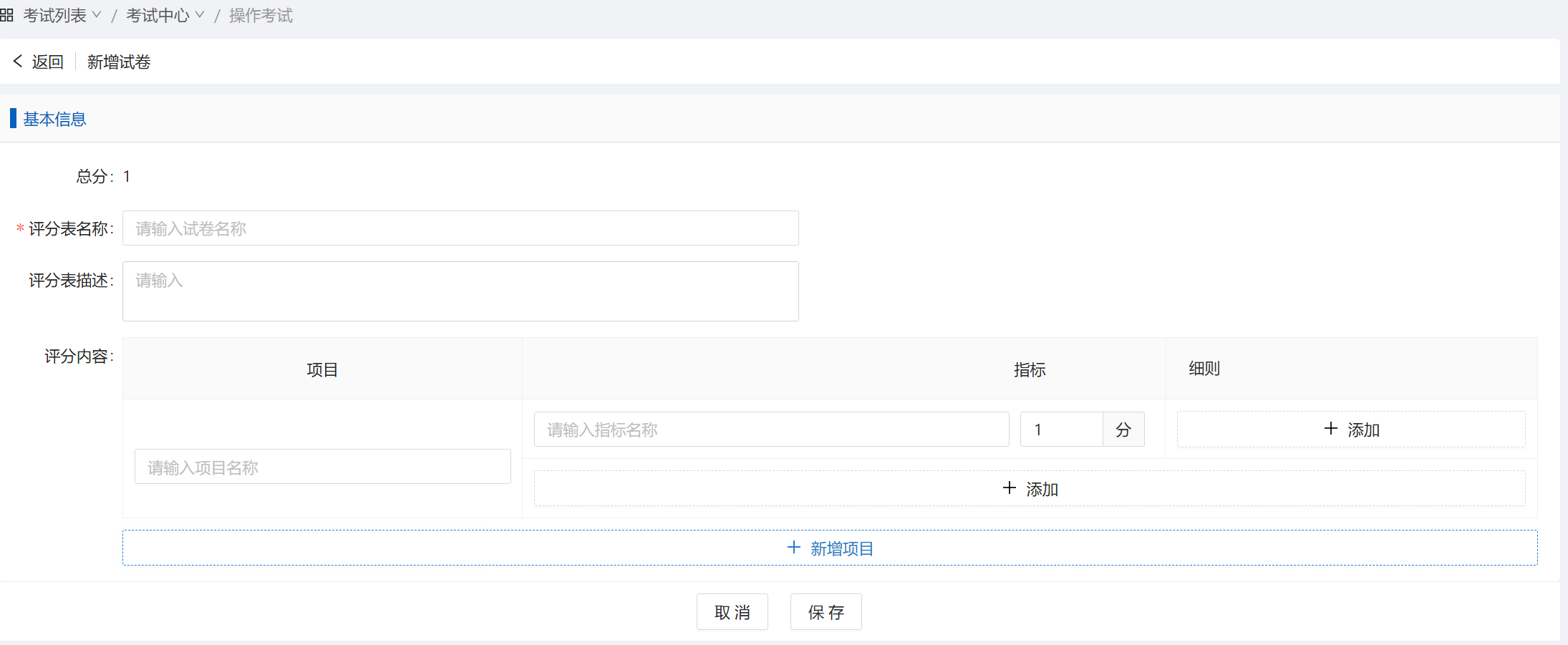This screenshot has width=1568, height=645.
Task: Expand the 考试中心 breadcrumb chevron
Action: pyautogui.click(x=200, y=15)
